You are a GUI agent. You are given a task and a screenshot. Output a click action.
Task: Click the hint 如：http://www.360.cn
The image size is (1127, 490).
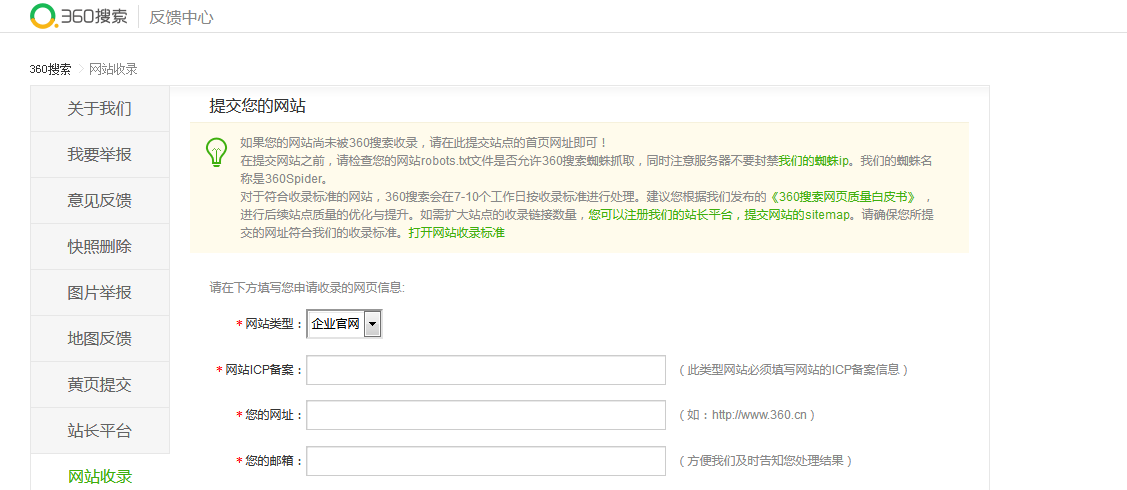747,415
